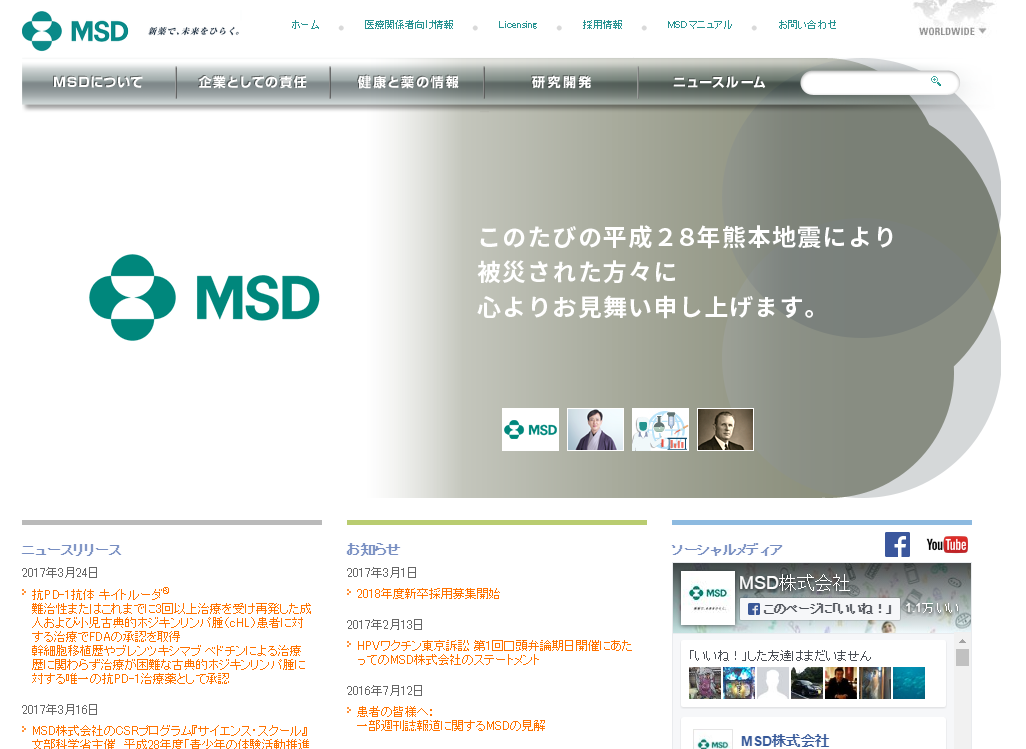The height and width of the screenshot is (749, 1026).
Task: Open HPVワクチン東京訴訟 statement link
Action: (494, 653)
